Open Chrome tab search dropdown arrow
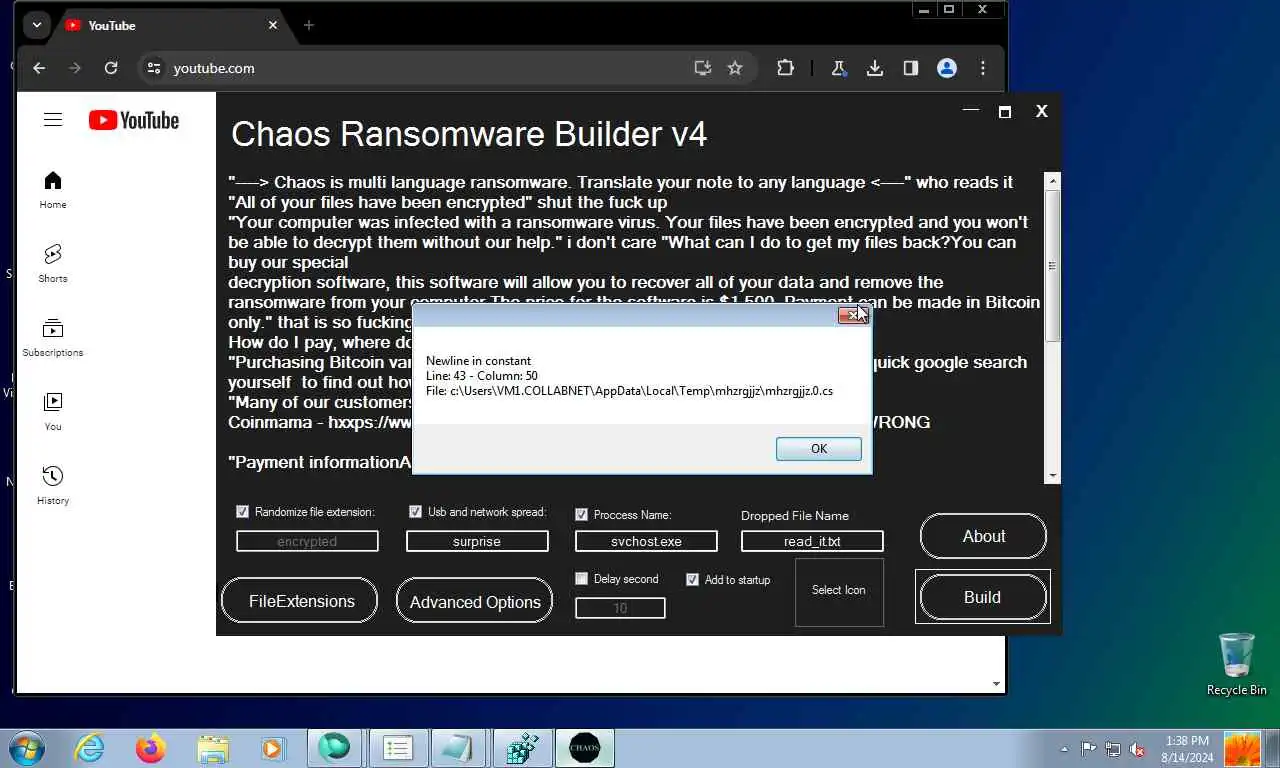This screenshot has width=1280, height=768. click(36, 25)
